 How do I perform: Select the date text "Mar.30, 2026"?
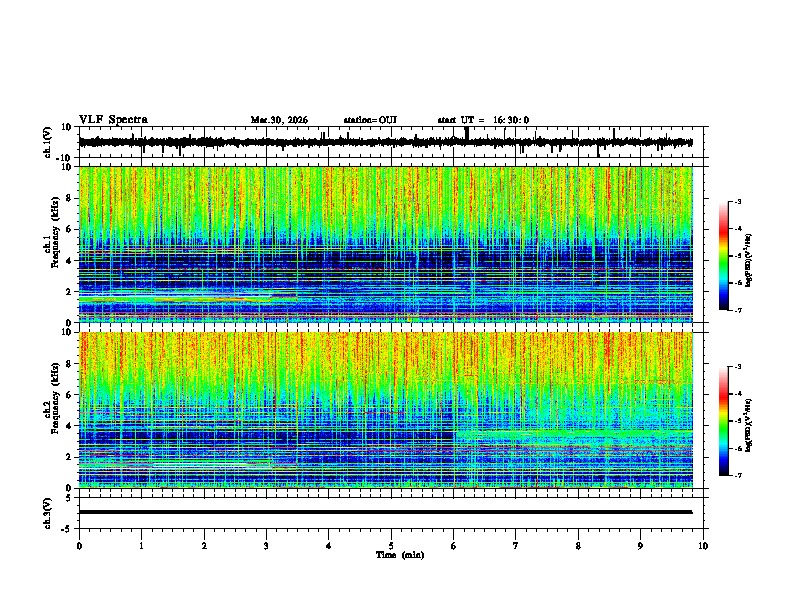click(279, 120)
